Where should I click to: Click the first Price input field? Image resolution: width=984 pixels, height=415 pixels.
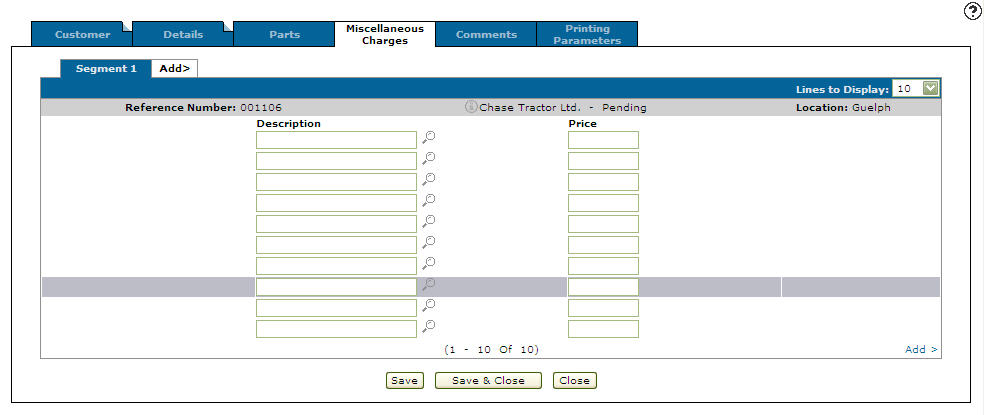point(603,140)
